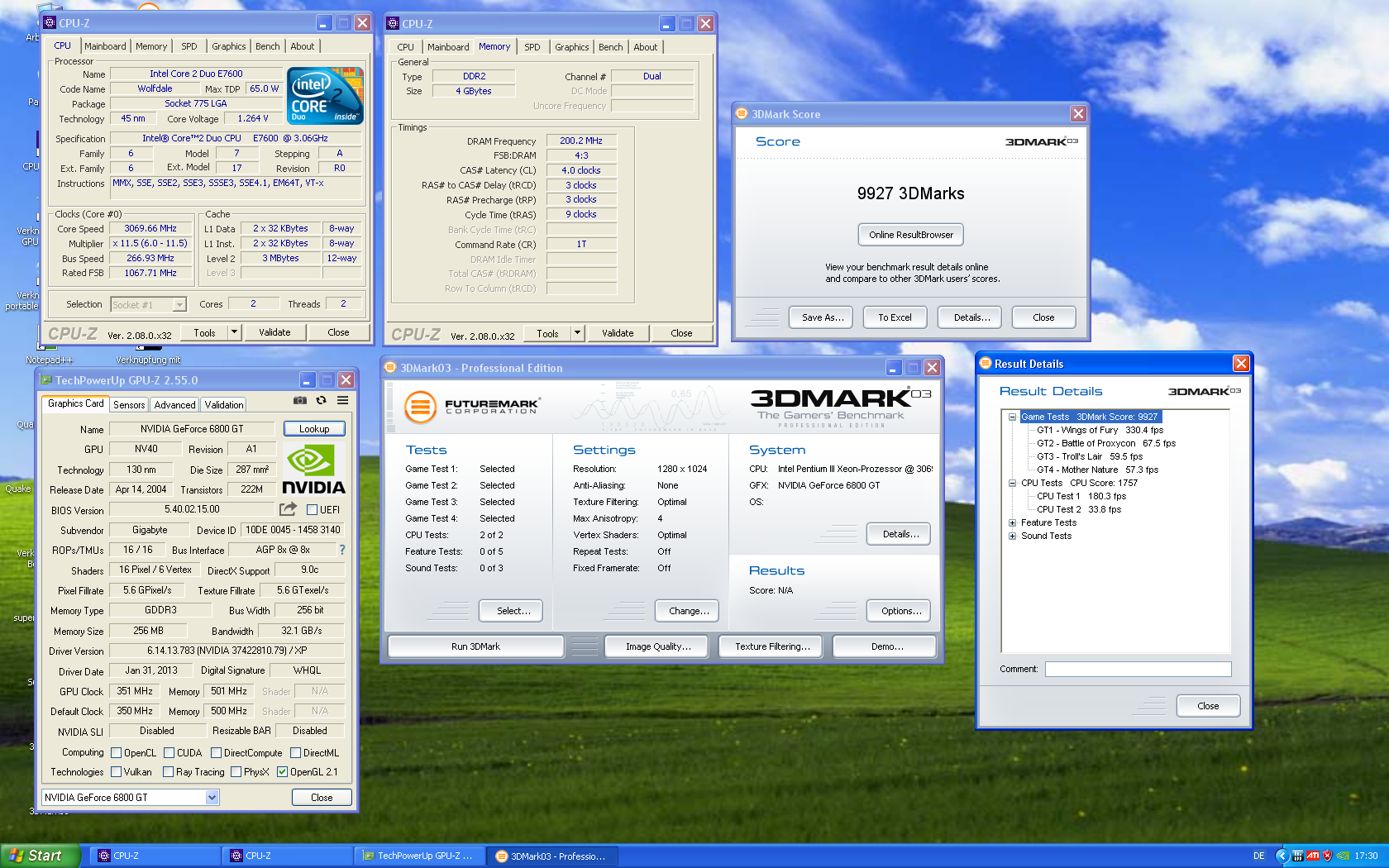Screen dimensions: 1389x868
Task: Close the 3DMark Score window with X
Action: click(x=1078, y=114)
